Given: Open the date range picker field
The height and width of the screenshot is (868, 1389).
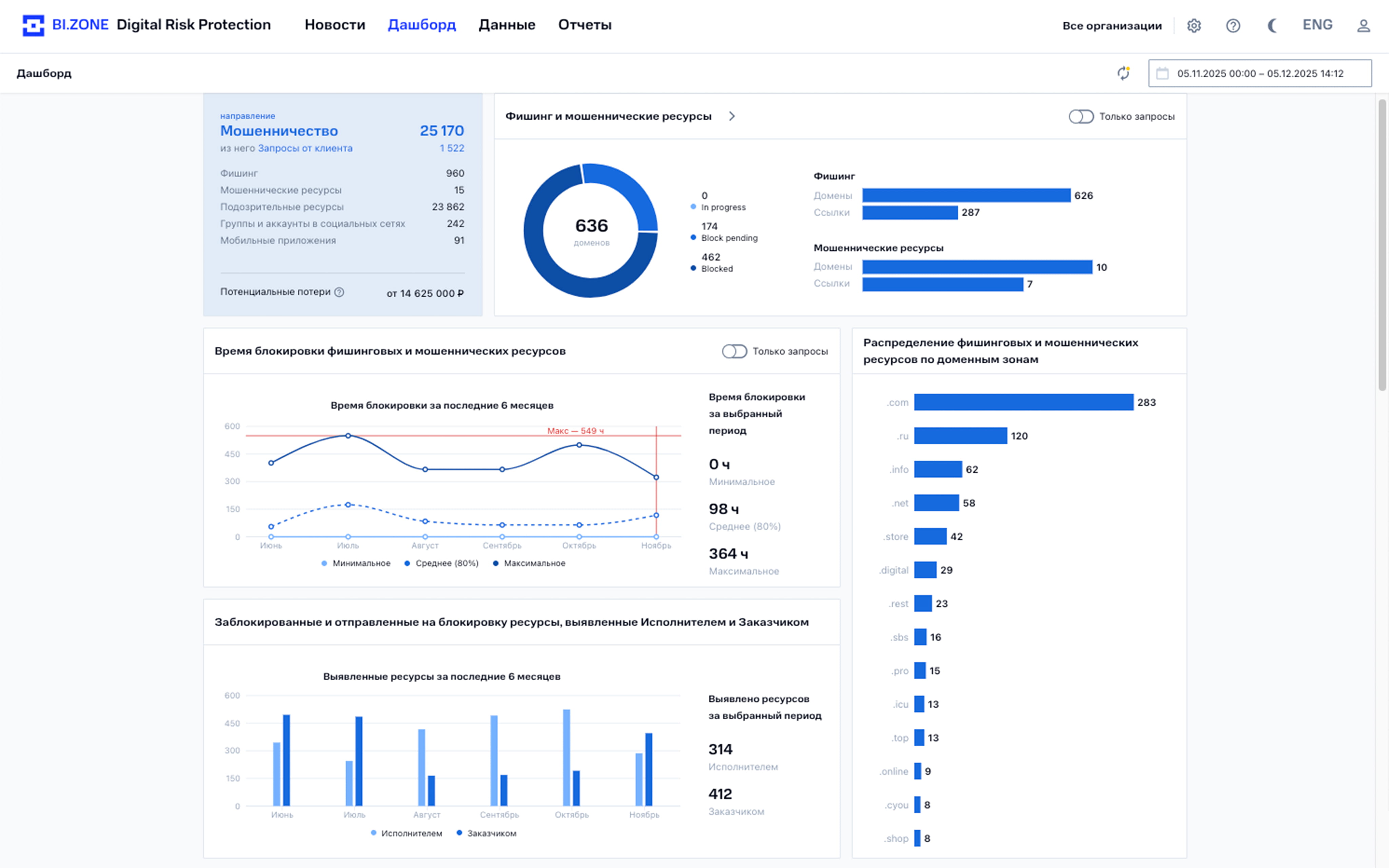Looking at the screenshot, I should (1260, 74).
